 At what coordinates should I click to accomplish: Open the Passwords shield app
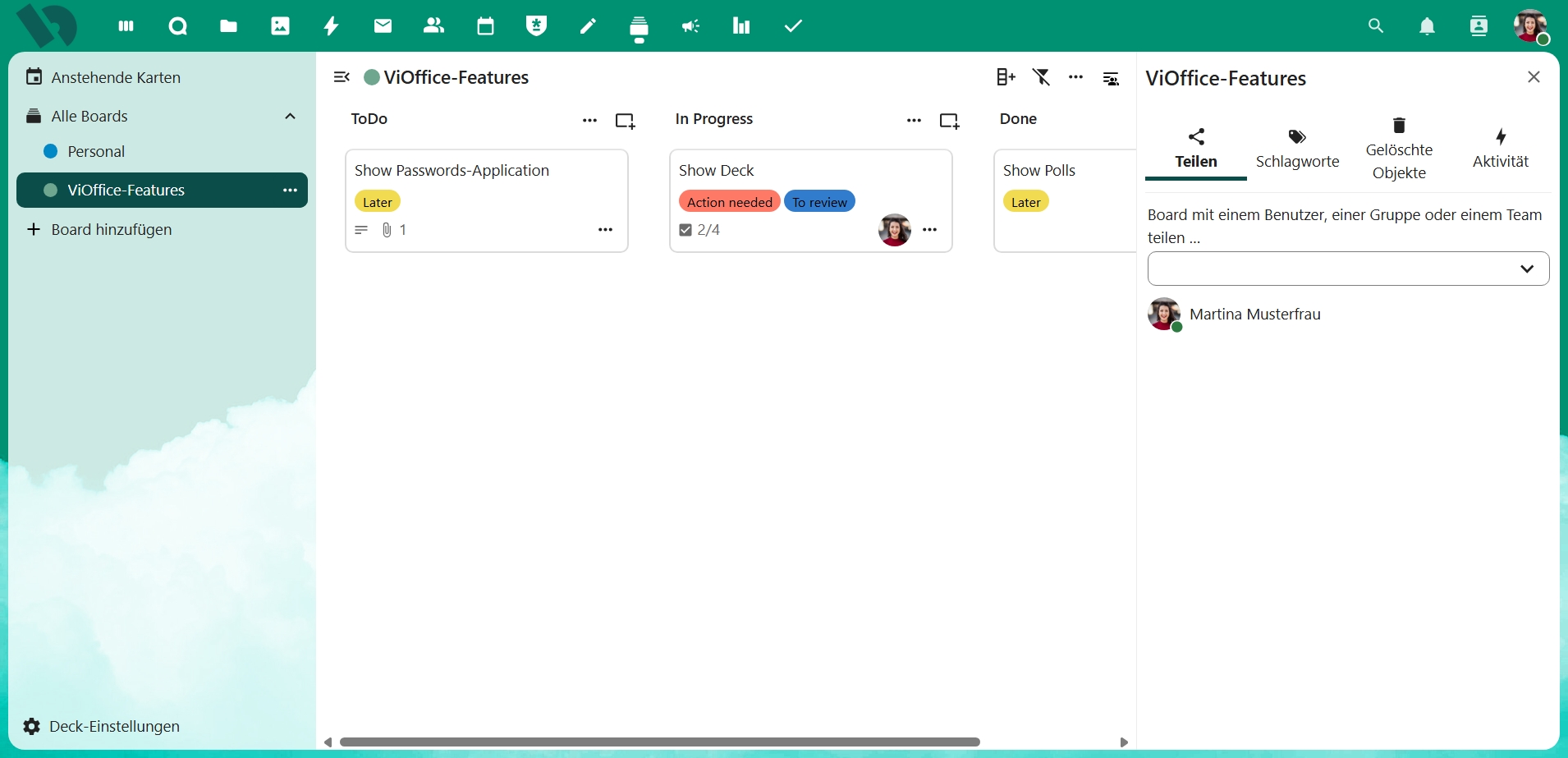[x=537, y=26]
